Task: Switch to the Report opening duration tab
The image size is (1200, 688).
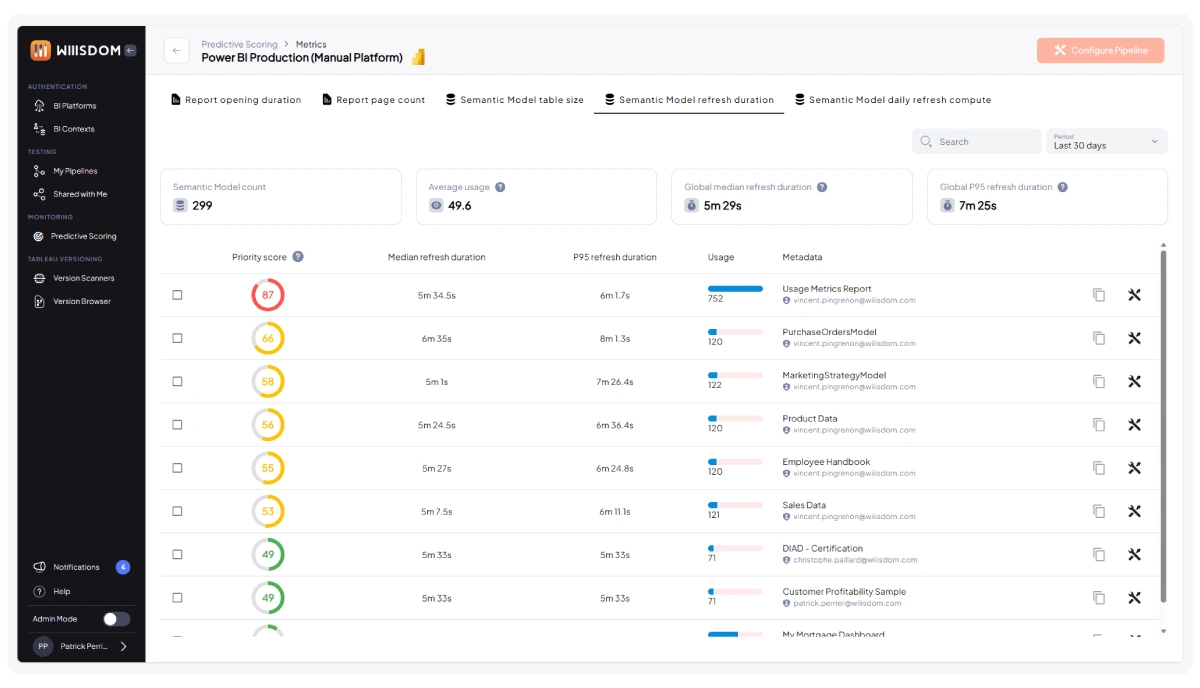Action: [236, 99]
